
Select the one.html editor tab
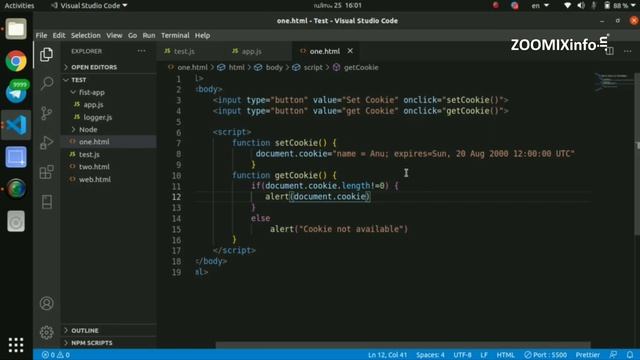click(324, 51)
